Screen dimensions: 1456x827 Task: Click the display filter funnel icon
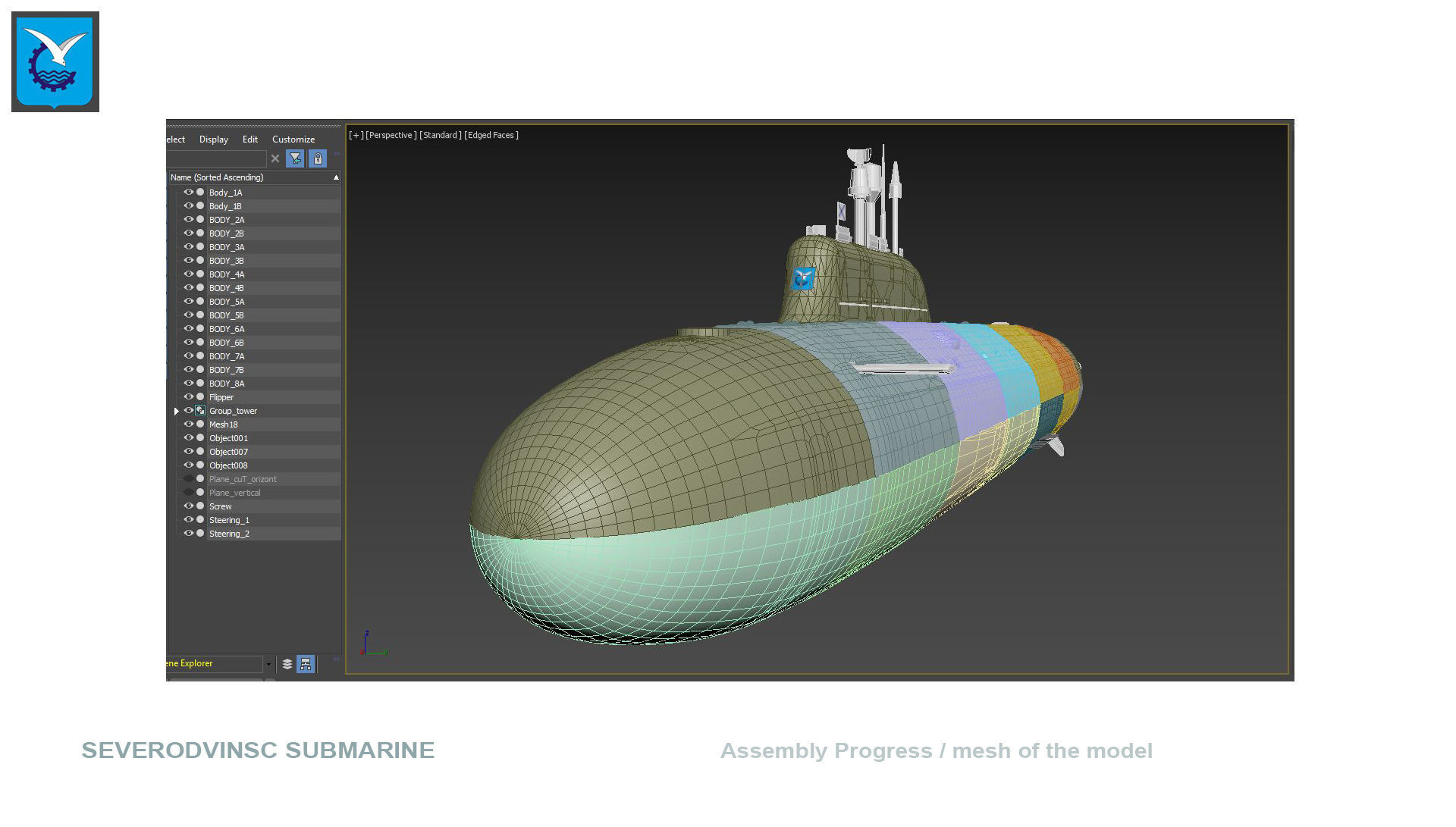[x=295, y=158]
